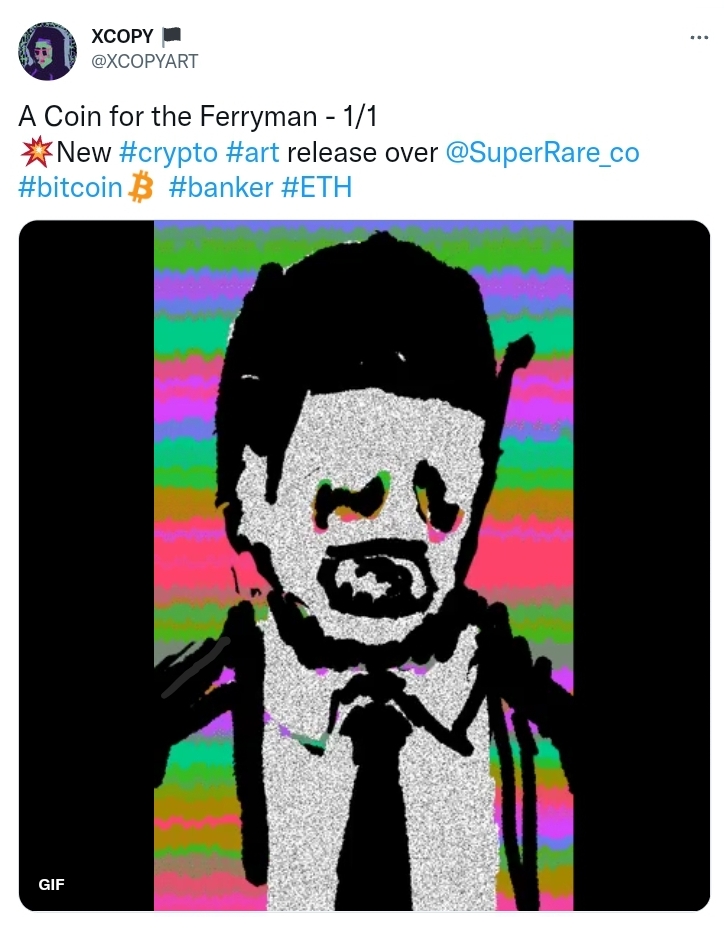
Task: Open the #art hashtag
Action: tap(253, 152)
